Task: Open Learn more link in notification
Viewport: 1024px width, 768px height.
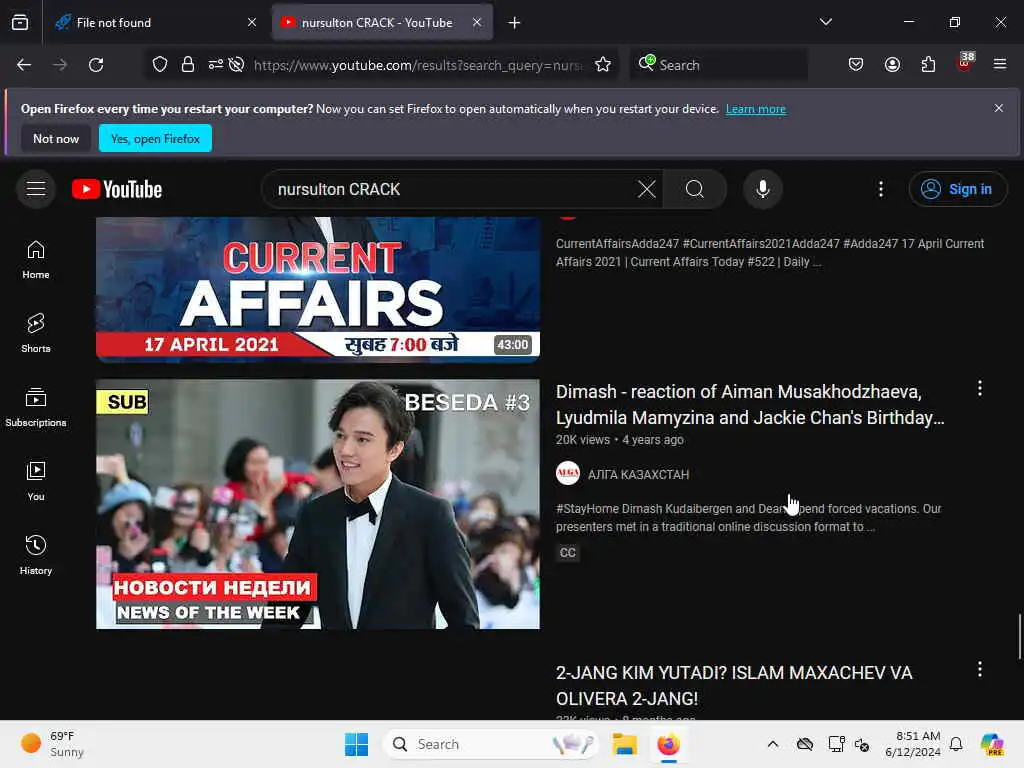Action: [x=756, y=109]
